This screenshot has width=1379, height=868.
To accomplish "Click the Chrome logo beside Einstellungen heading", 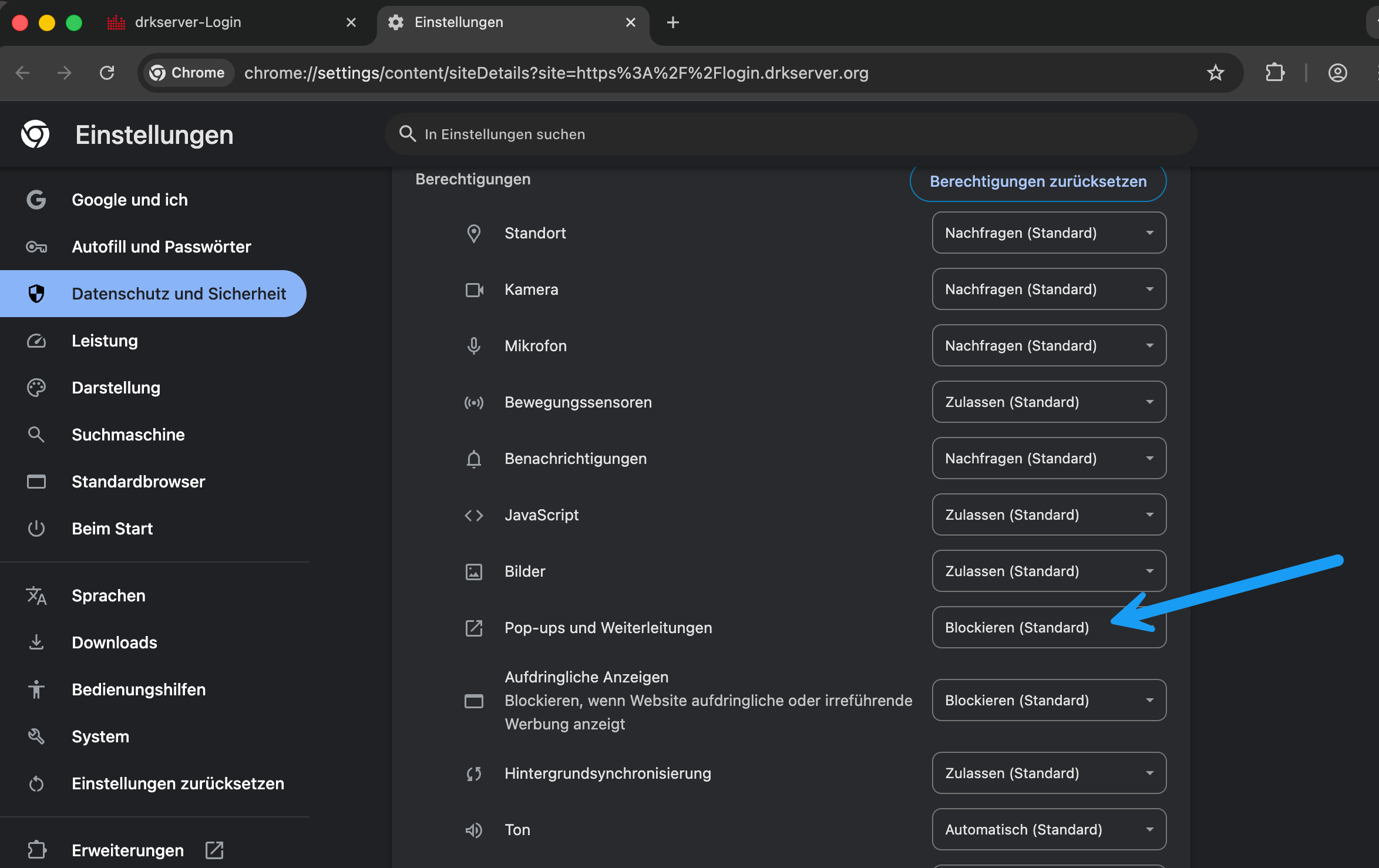I will [35, 134].
